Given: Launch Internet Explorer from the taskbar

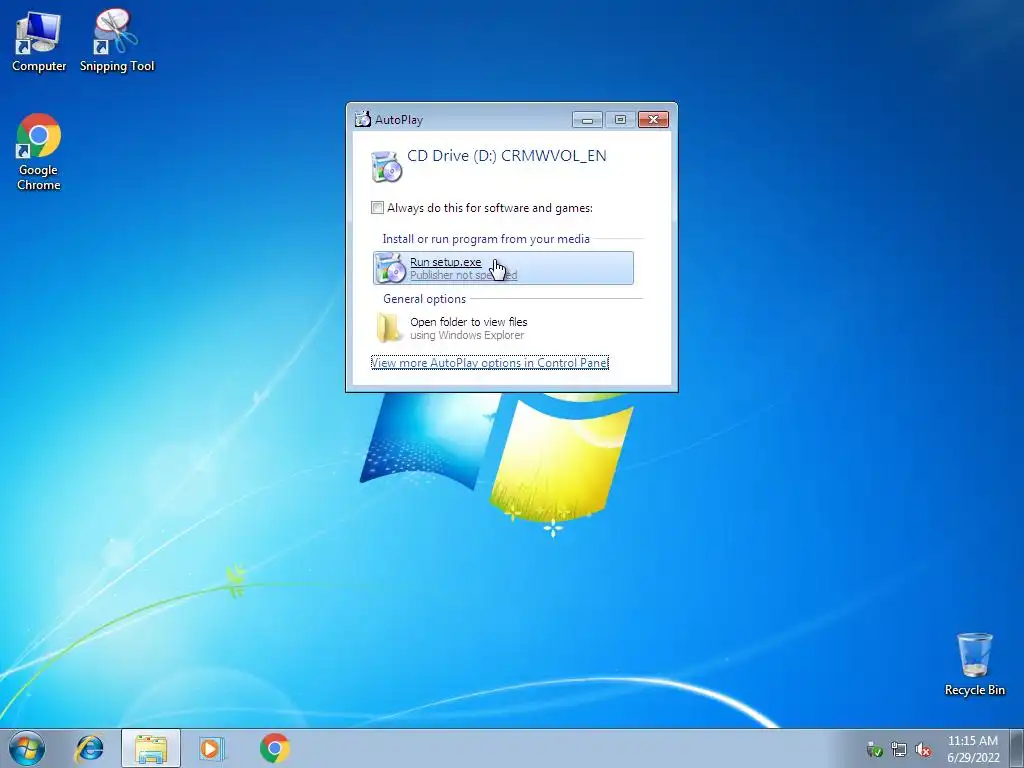Looking at the screenshot, I should tap(89, 748).
